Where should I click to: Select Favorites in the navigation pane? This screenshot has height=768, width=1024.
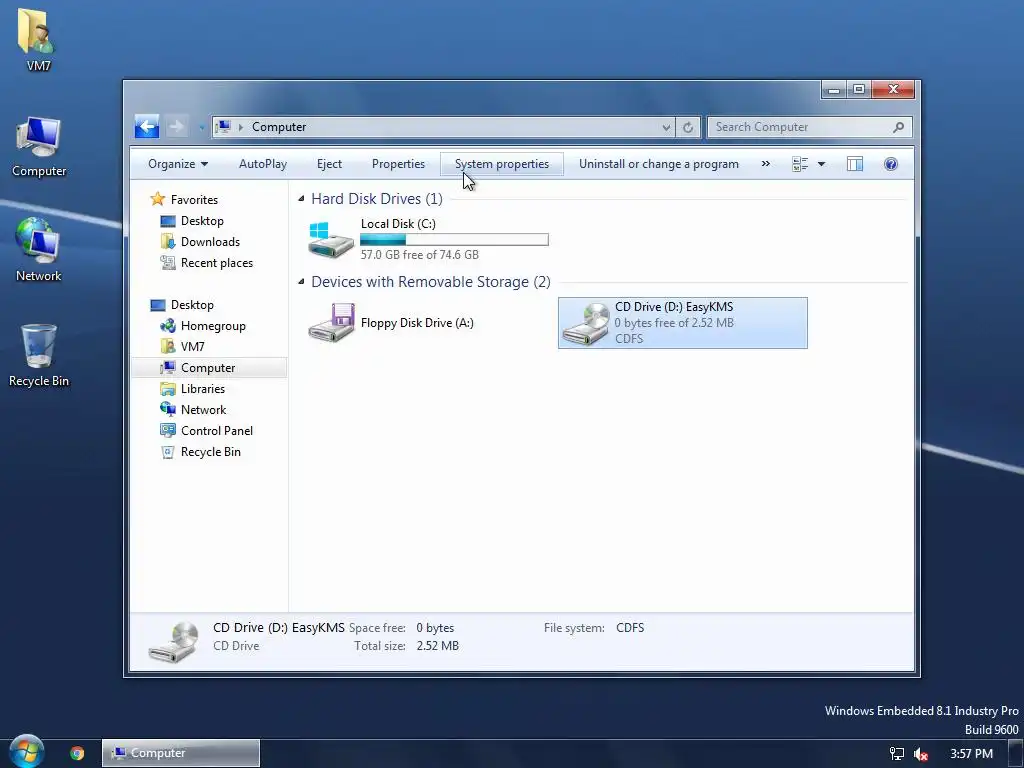(194, 200)
